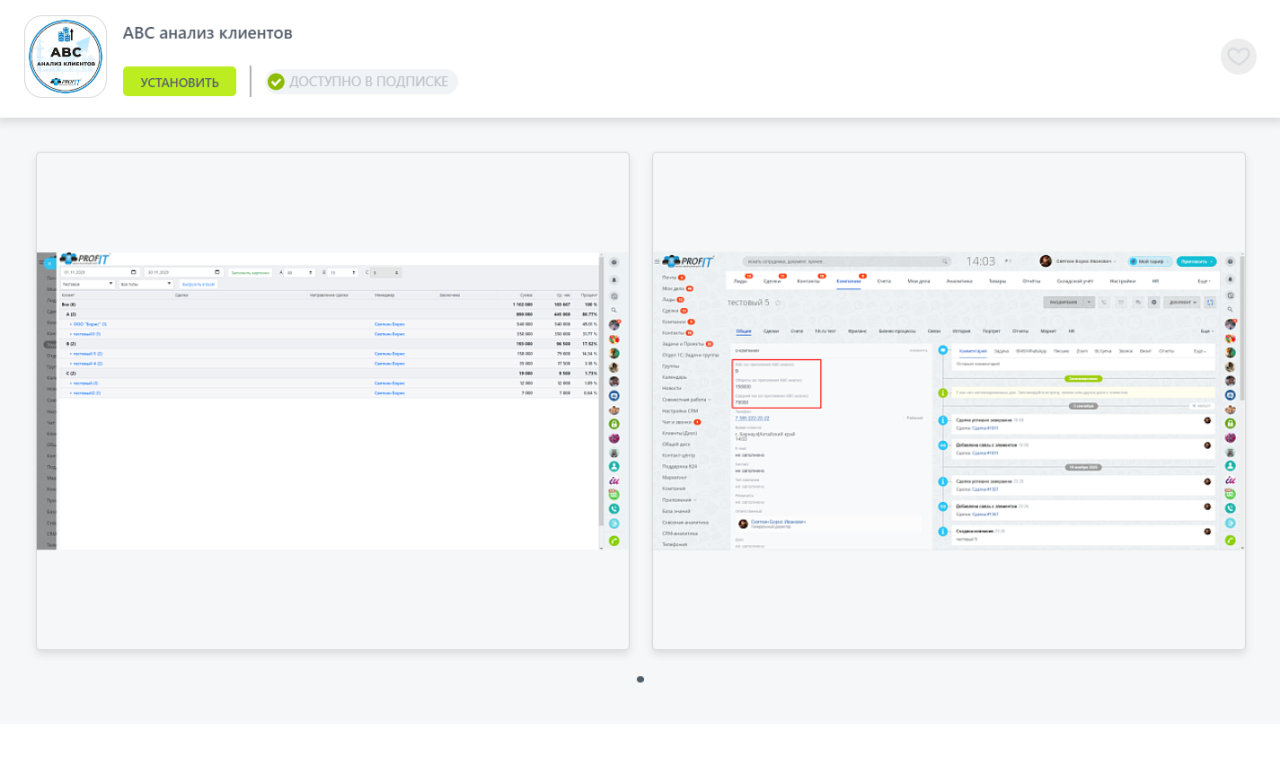Click the blue clock icon beside "Сделка успешно завершена"
The image size is (1280, 775).
[x=942, y=420]
